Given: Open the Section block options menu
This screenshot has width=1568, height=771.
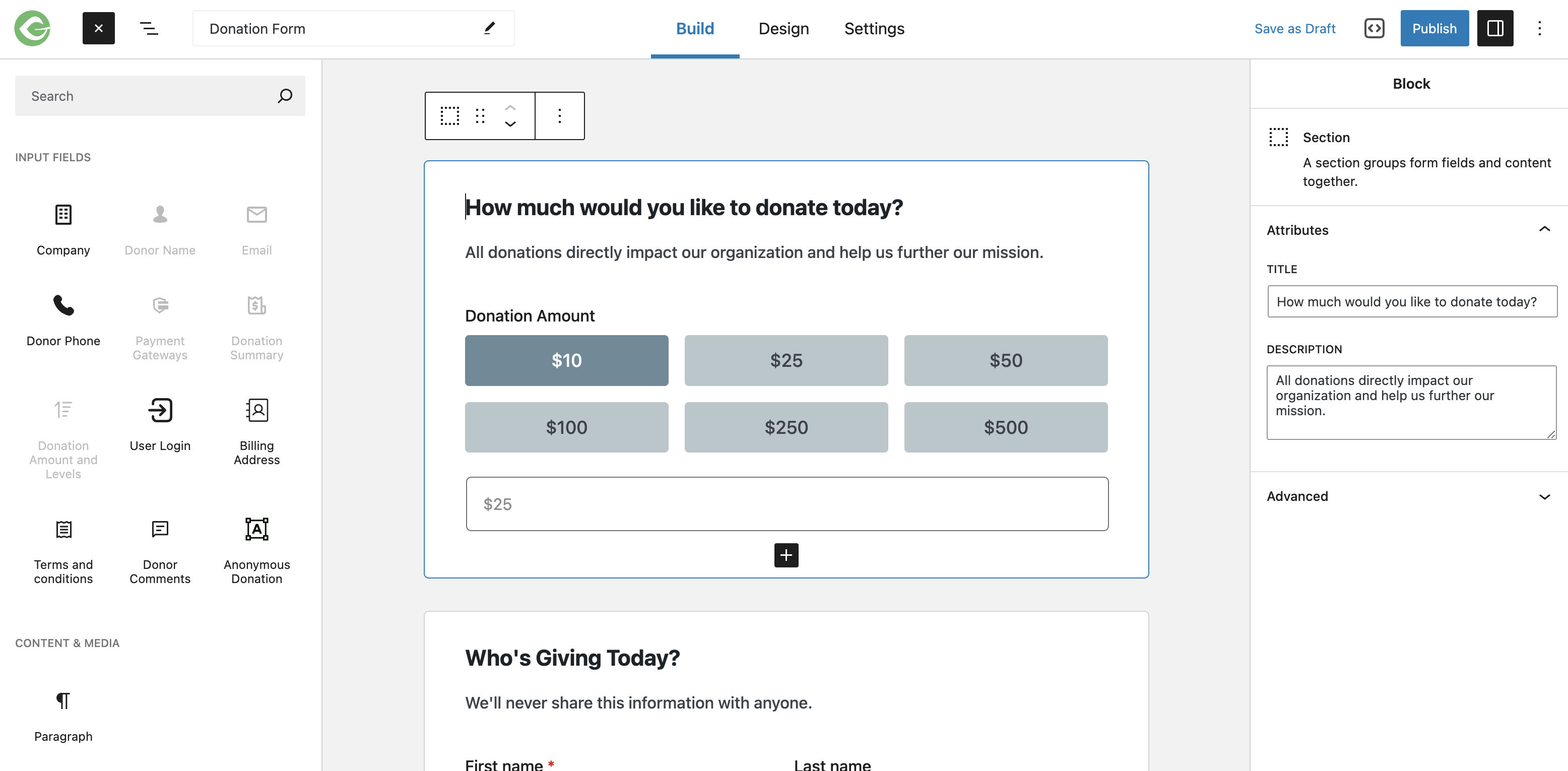Looking at the screenshot, I should click(559, 116).
